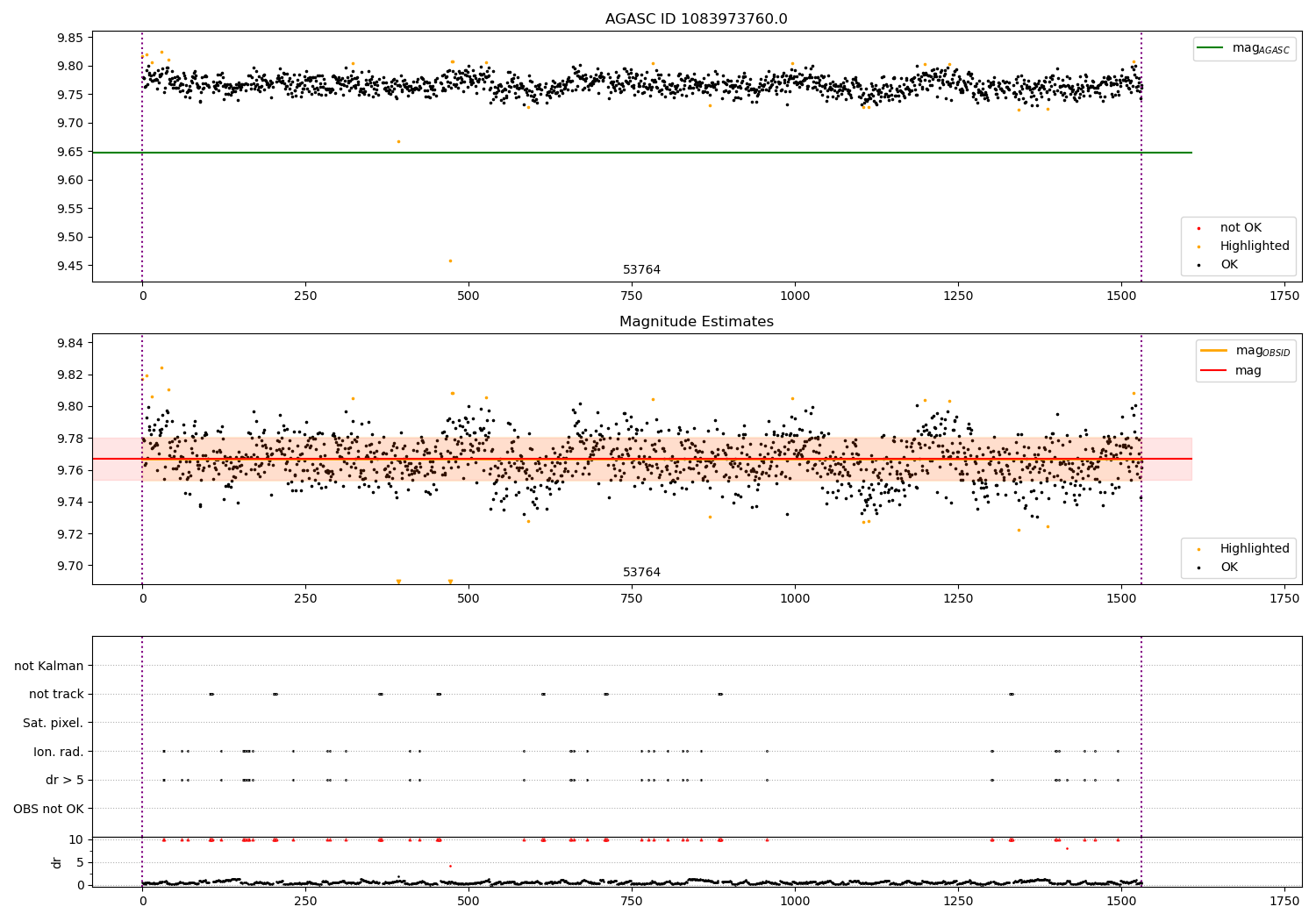Select the red 'not OK' legend marker in top plot
Viewport: 1316px width, 921px height.
pyautogui.click(x=1199, y=228)
